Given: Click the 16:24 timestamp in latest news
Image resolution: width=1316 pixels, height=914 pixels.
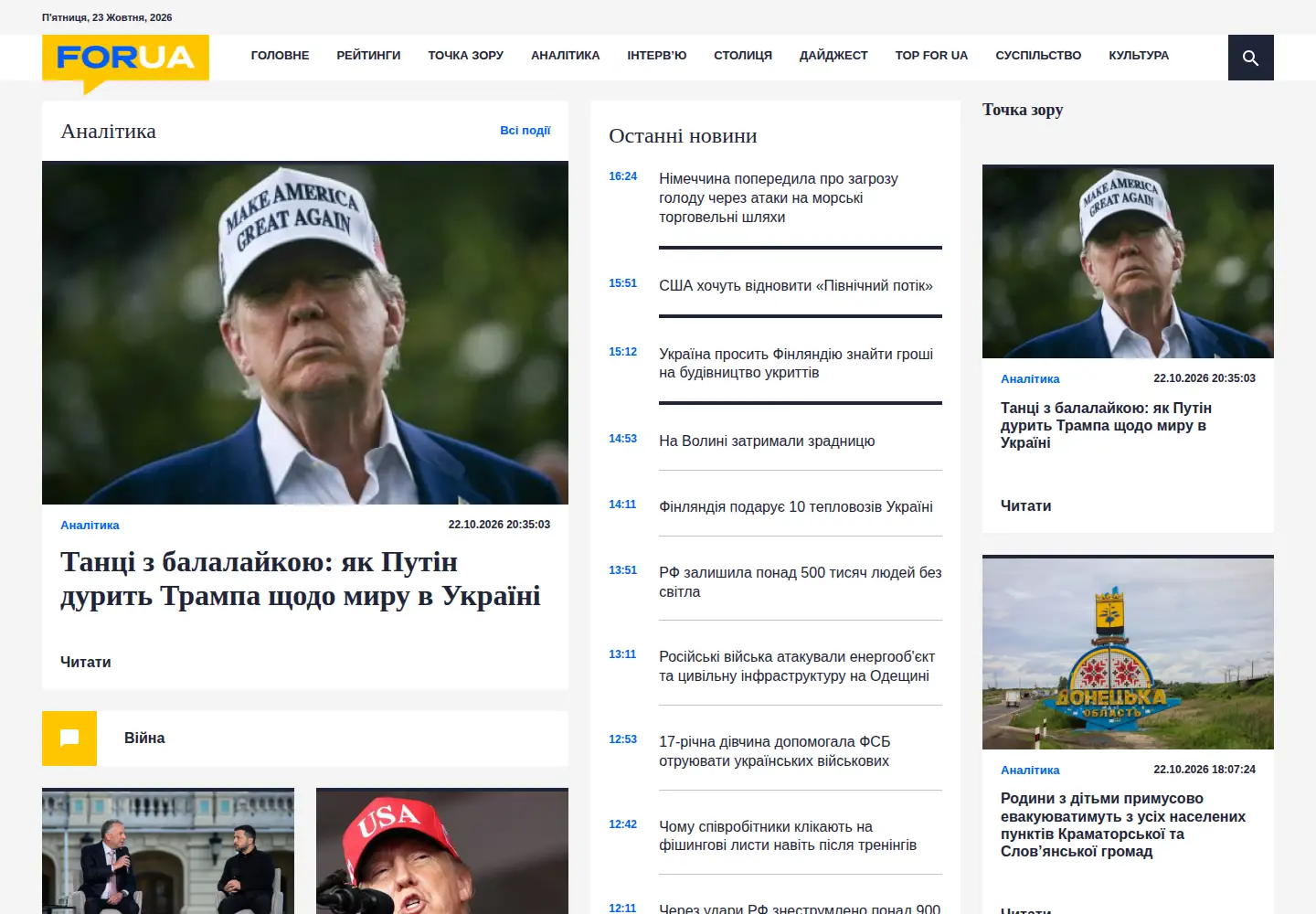Looking at the screenshot, I should [623, 176].
